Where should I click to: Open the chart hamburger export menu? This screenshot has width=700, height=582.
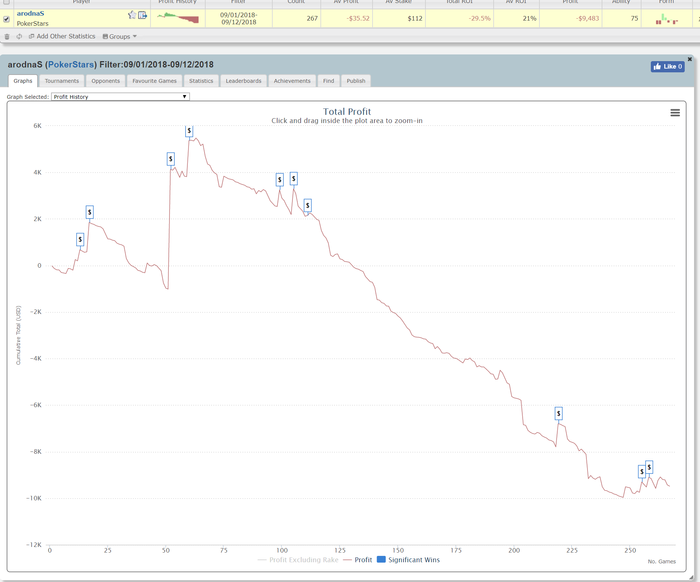[x=675, y=113]
